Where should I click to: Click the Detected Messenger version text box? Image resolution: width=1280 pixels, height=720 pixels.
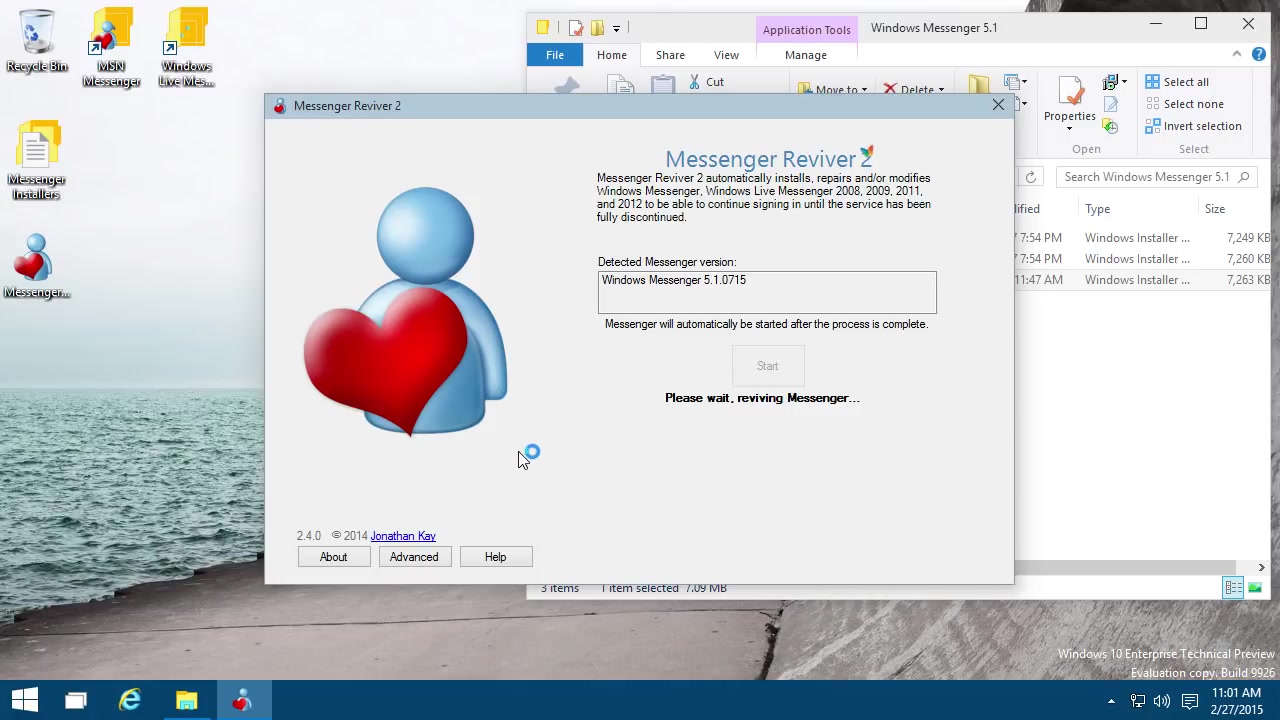click(x=767, y=292)
